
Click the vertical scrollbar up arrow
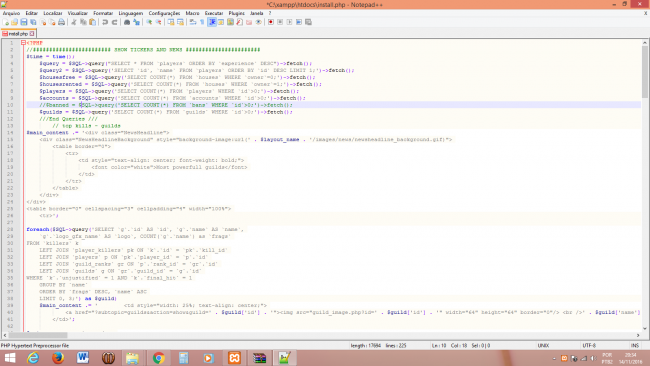(x=645, y=42)
